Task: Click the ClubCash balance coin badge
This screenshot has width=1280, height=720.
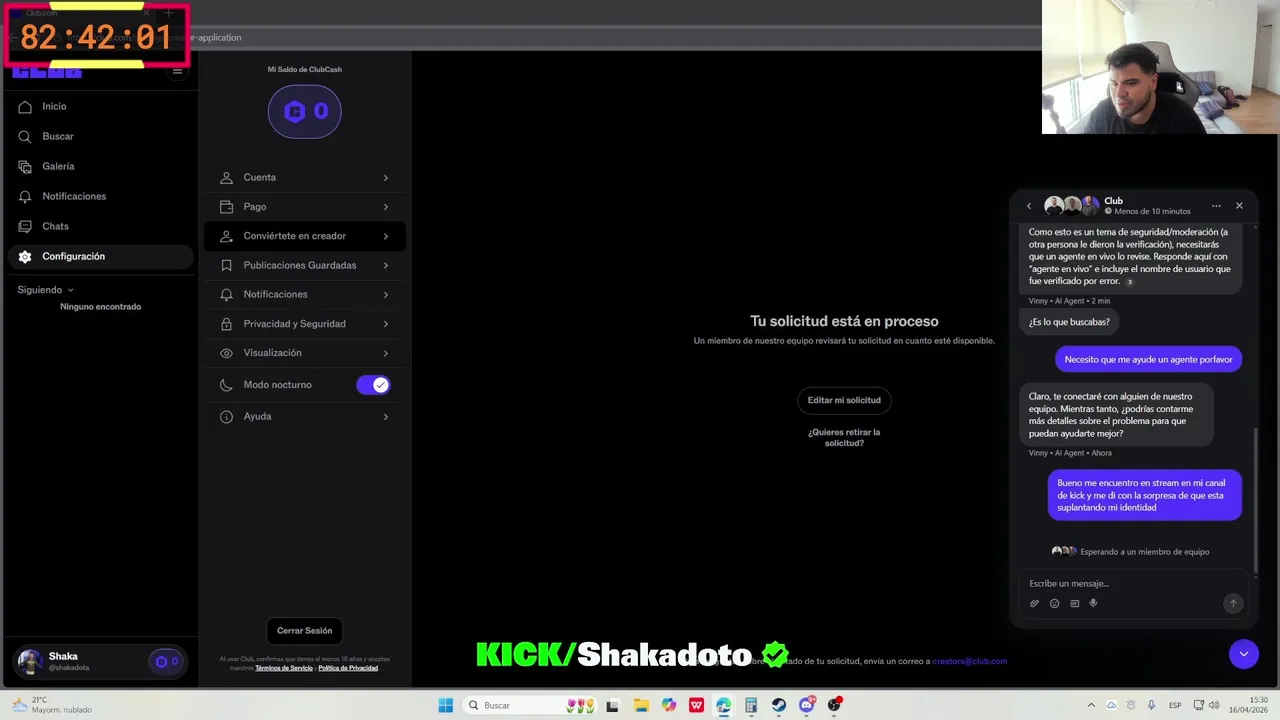Action: click(x=305, y=111)
